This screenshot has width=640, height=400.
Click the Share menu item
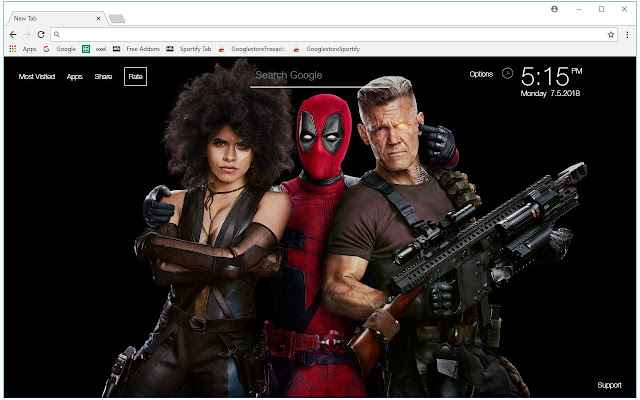tap(103, 76)
